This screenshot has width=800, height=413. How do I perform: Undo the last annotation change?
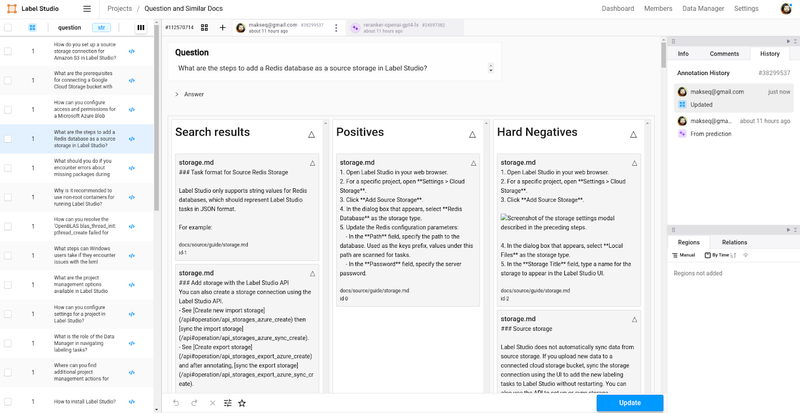point(176,403)
